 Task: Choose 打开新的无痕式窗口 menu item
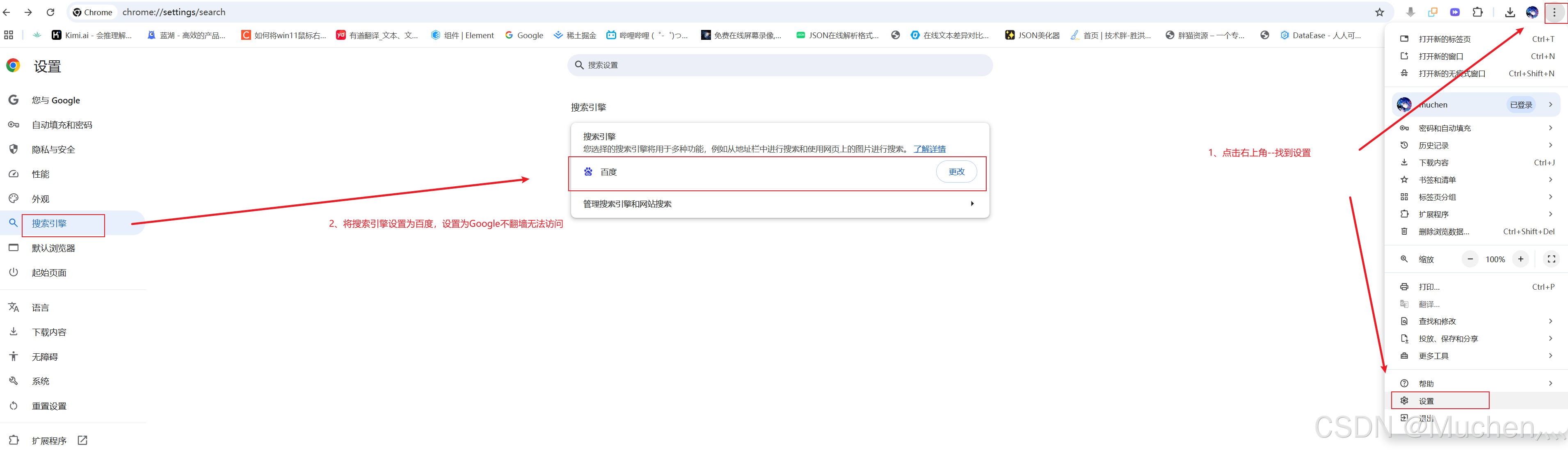pyautogui.click(x=1452, y=74)
